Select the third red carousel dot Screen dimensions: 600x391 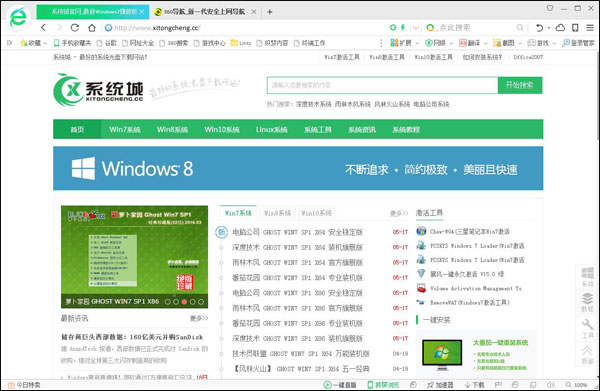(184, 302)
